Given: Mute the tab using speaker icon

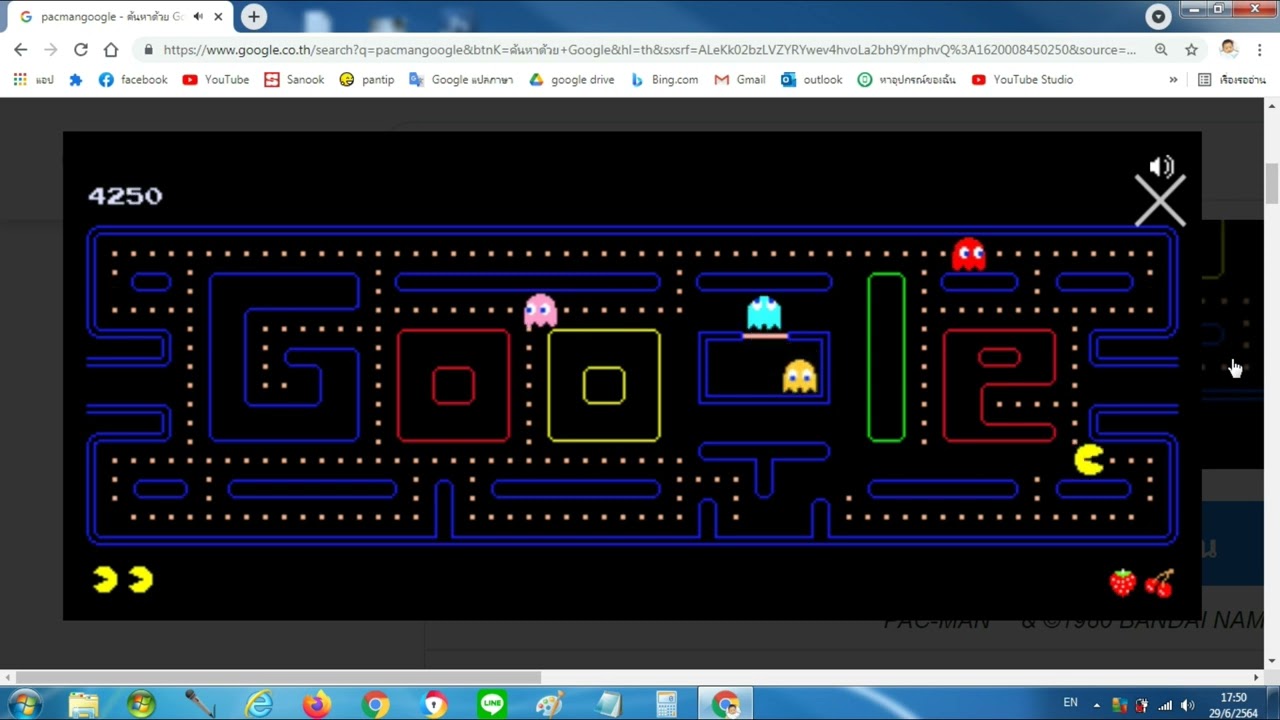Looking at the screenshot, I should tap(198, 17).
